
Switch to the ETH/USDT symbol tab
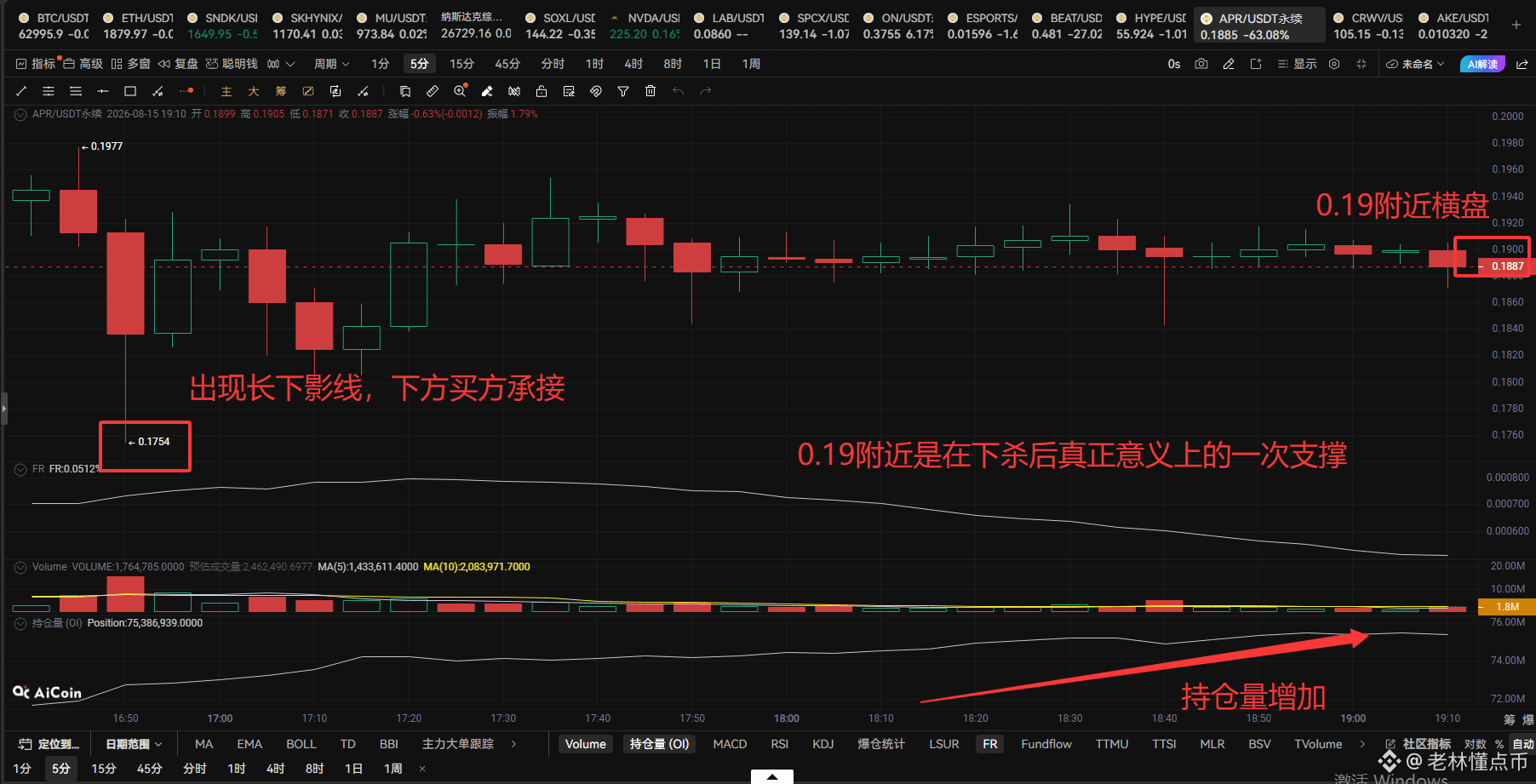pos(137,26)
